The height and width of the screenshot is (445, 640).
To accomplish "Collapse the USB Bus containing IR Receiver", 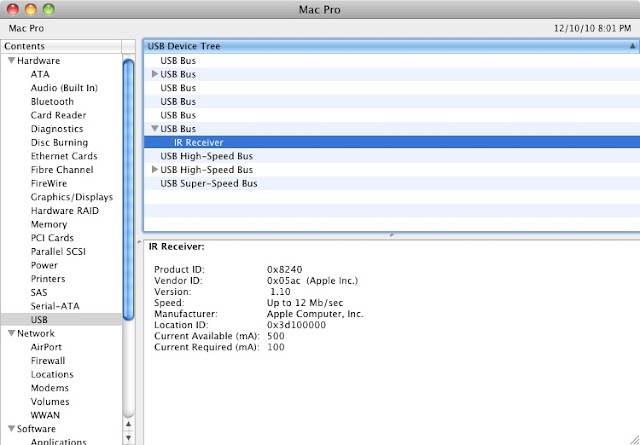I will coord(154,129).
